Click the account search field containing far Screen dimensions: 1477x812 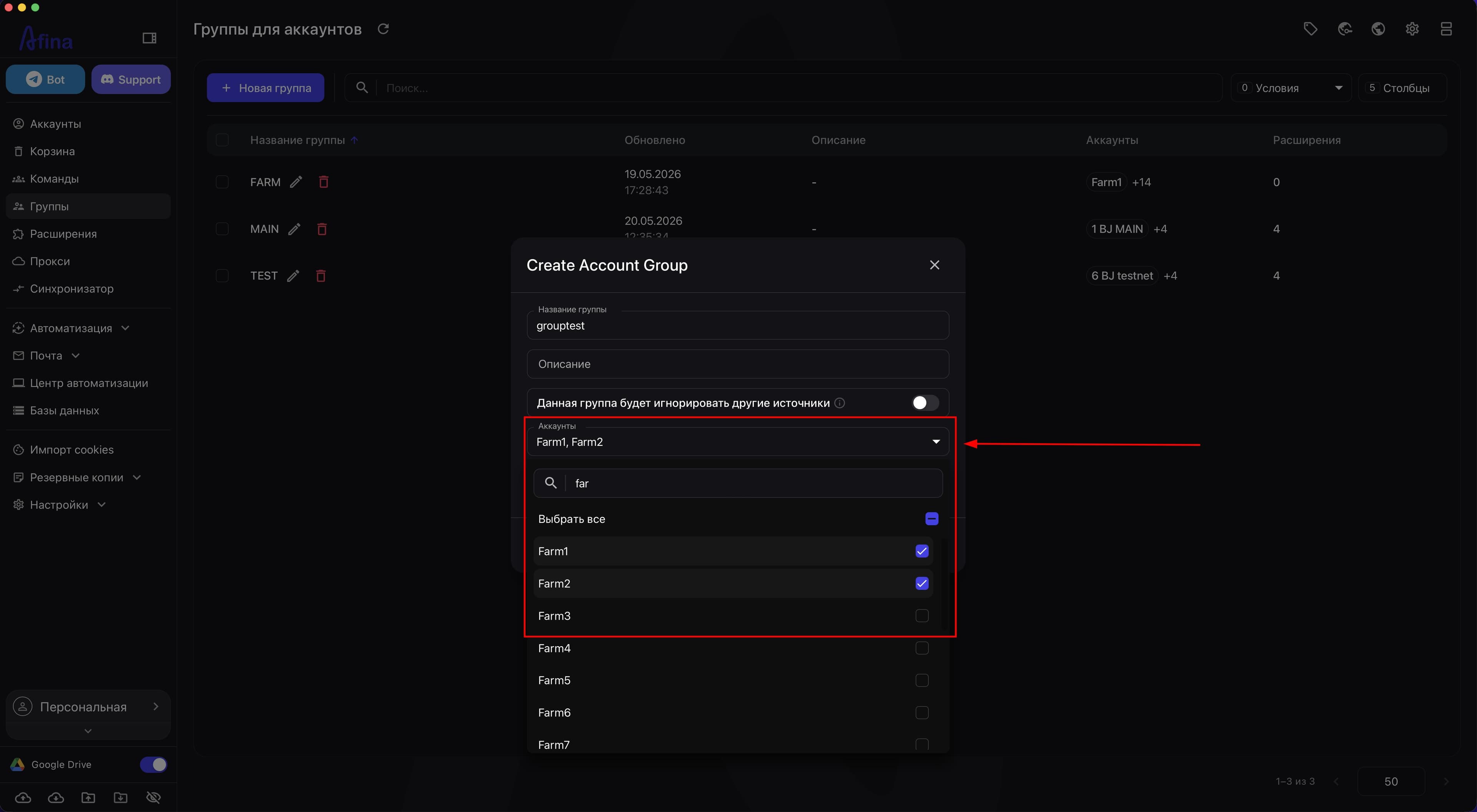pyautogui.click(x=737, y=483)
